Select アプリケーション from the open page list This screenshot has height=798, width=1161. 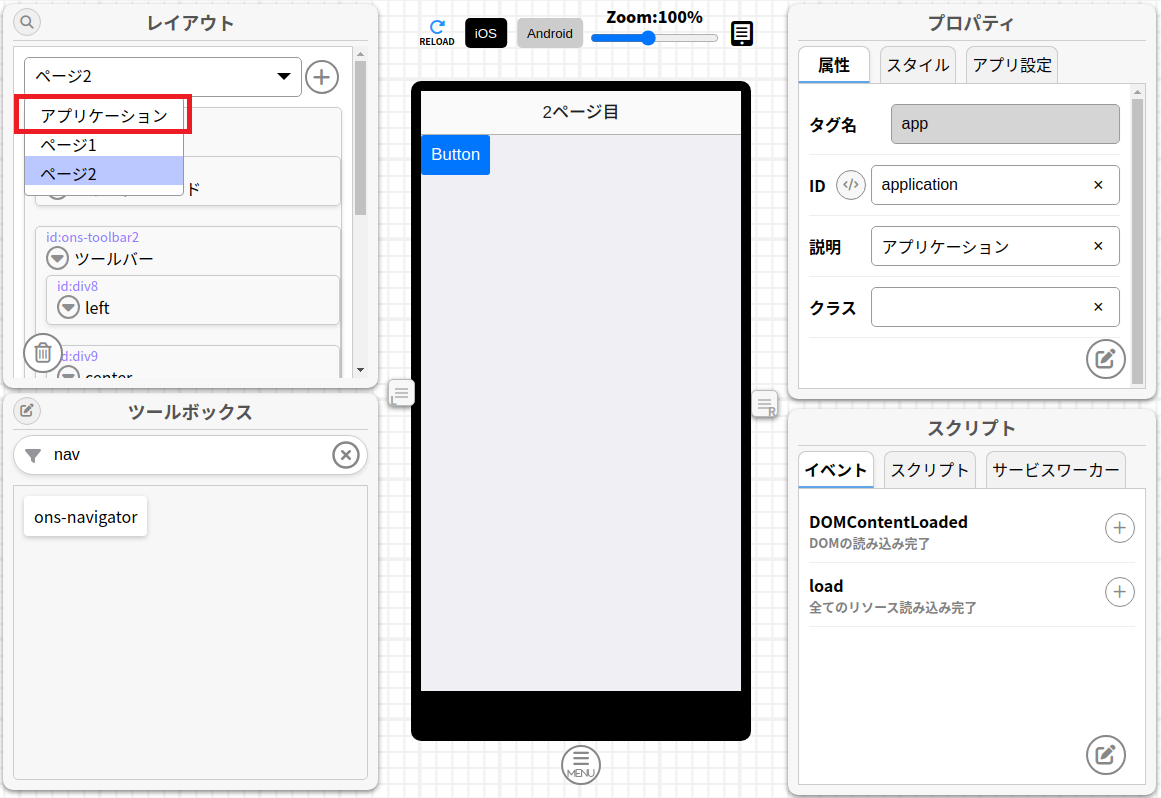coord(103,114)
